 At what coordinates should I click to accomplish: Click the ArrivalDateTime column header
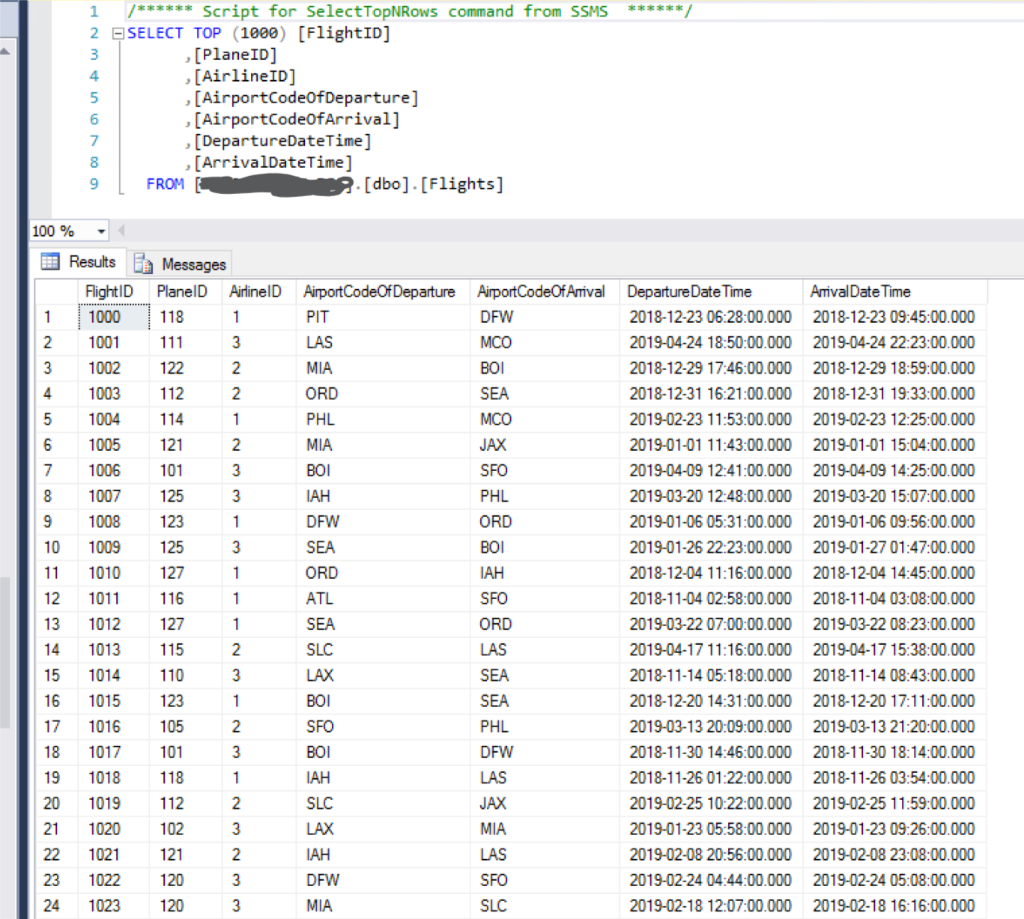point(860,292)
